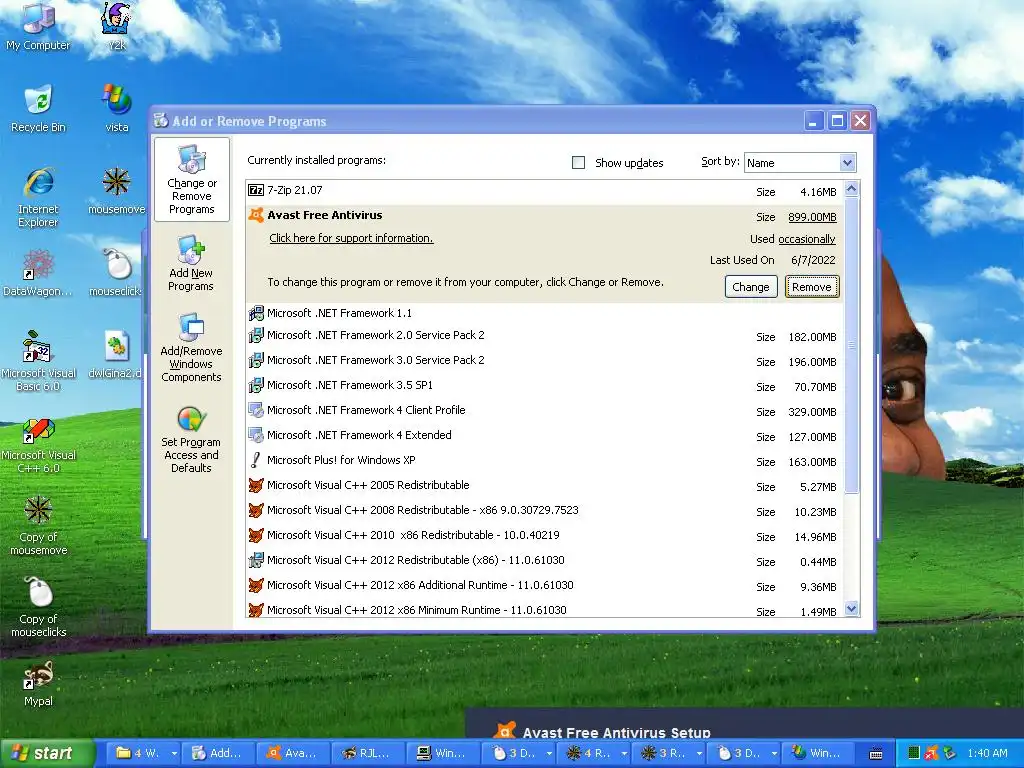The height and width of the screenshot is (768, 1024).
Task: Open the Y2K desktop icon
Action: click(x=117, y=27)
